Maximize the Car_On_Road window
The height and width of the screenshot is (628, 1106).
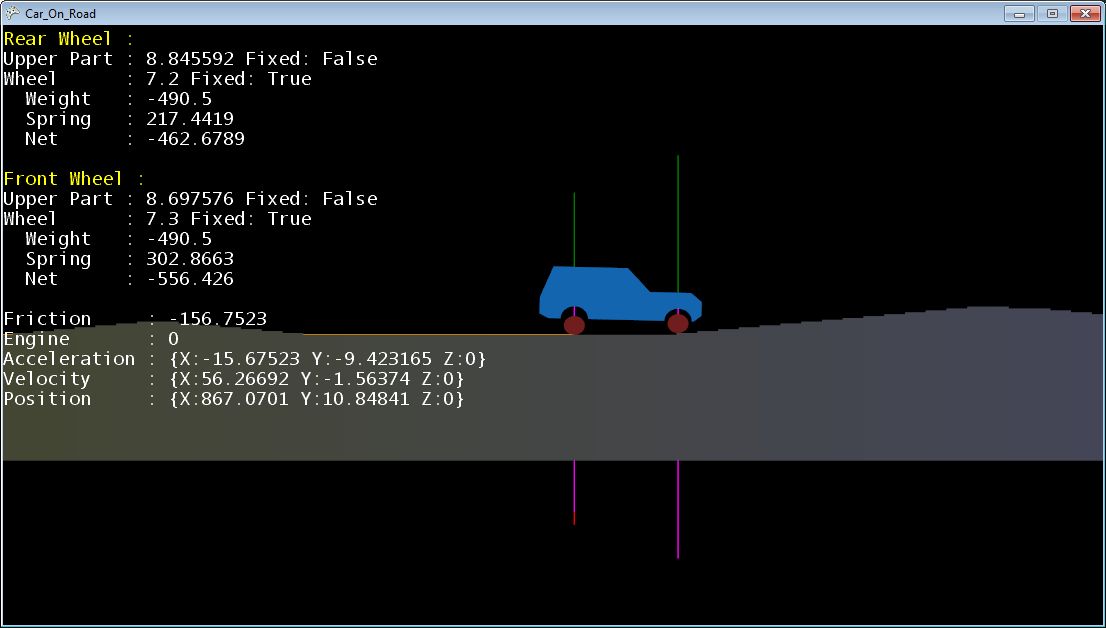click(x=1051, y=14)
